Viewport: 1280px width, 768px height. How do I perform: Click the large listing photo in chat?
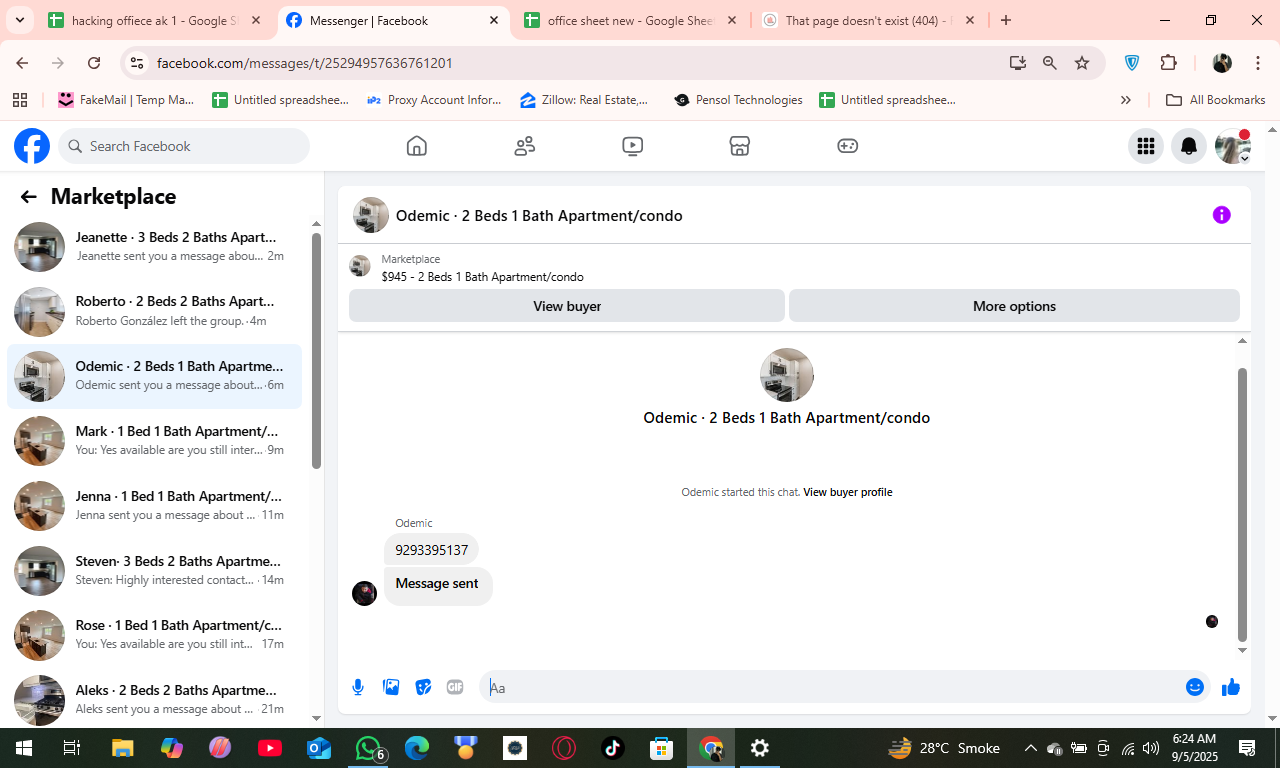coord(787,375)
